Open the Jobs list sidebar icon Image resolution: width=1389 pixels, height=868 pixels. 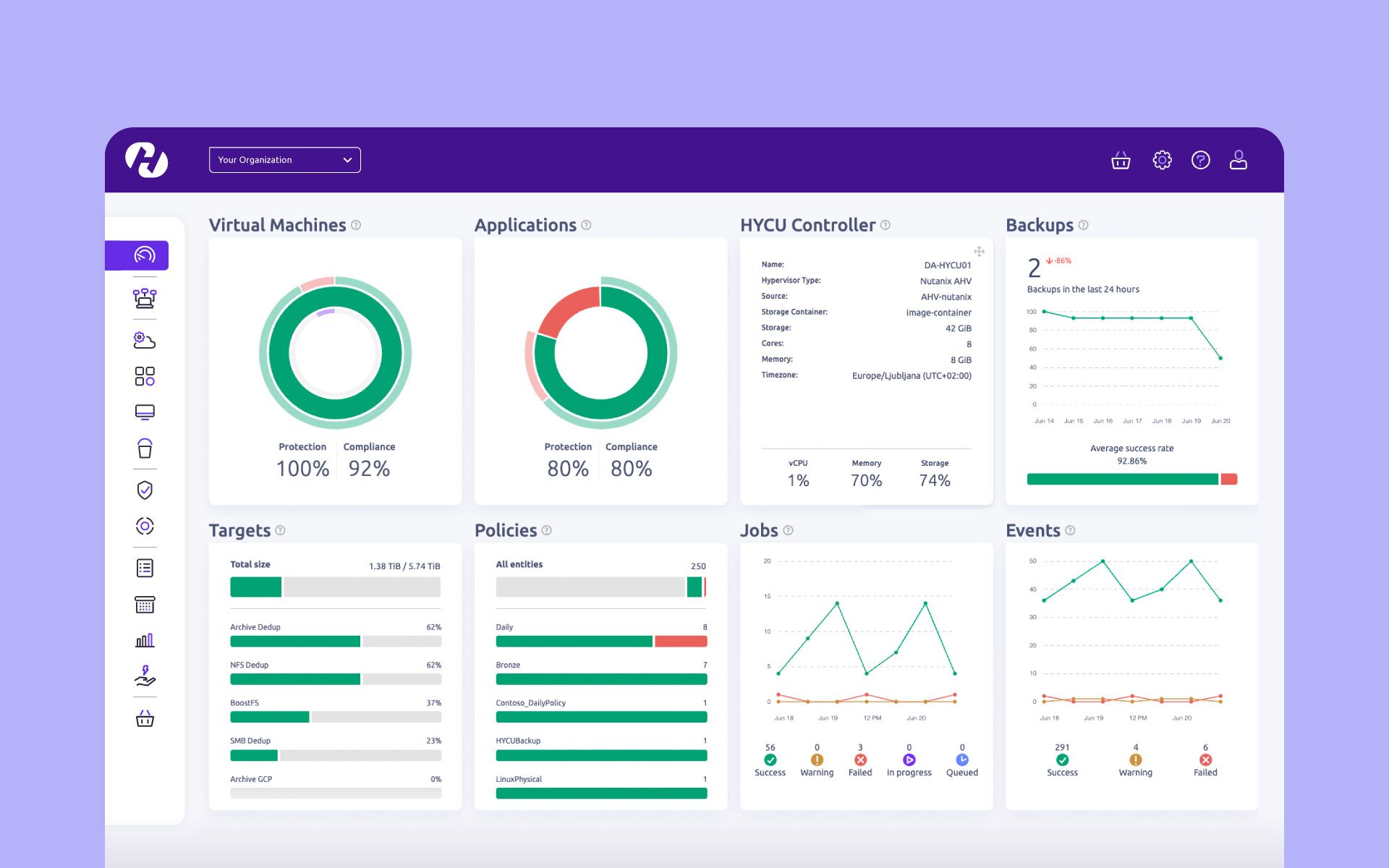pyautogui.click(x=145, y=568)
